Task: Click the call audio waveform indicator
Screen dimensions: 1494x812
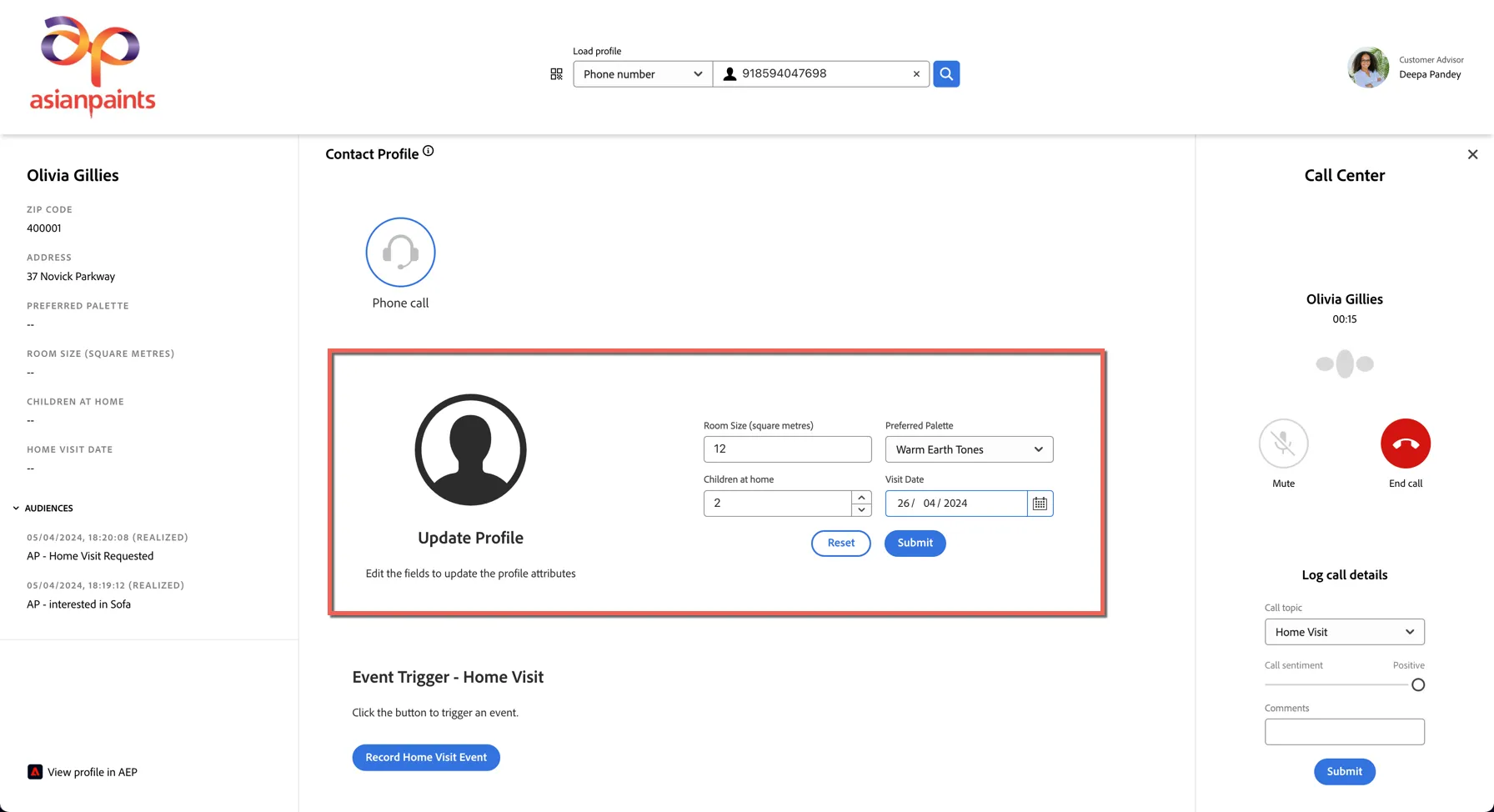Action: tap(1345, 363)
